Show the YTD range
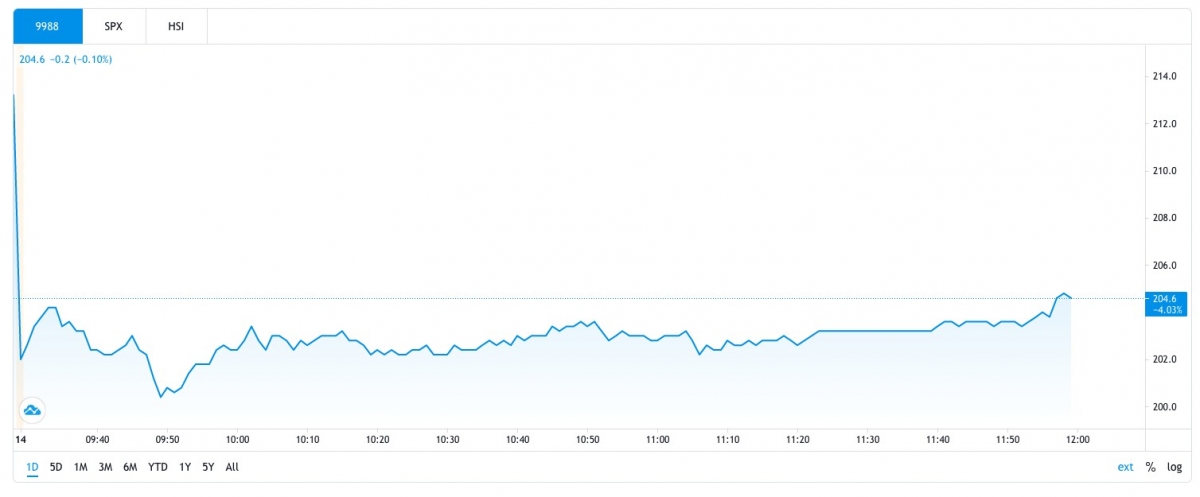1200x497 pixels. click(x=158, y=467)
